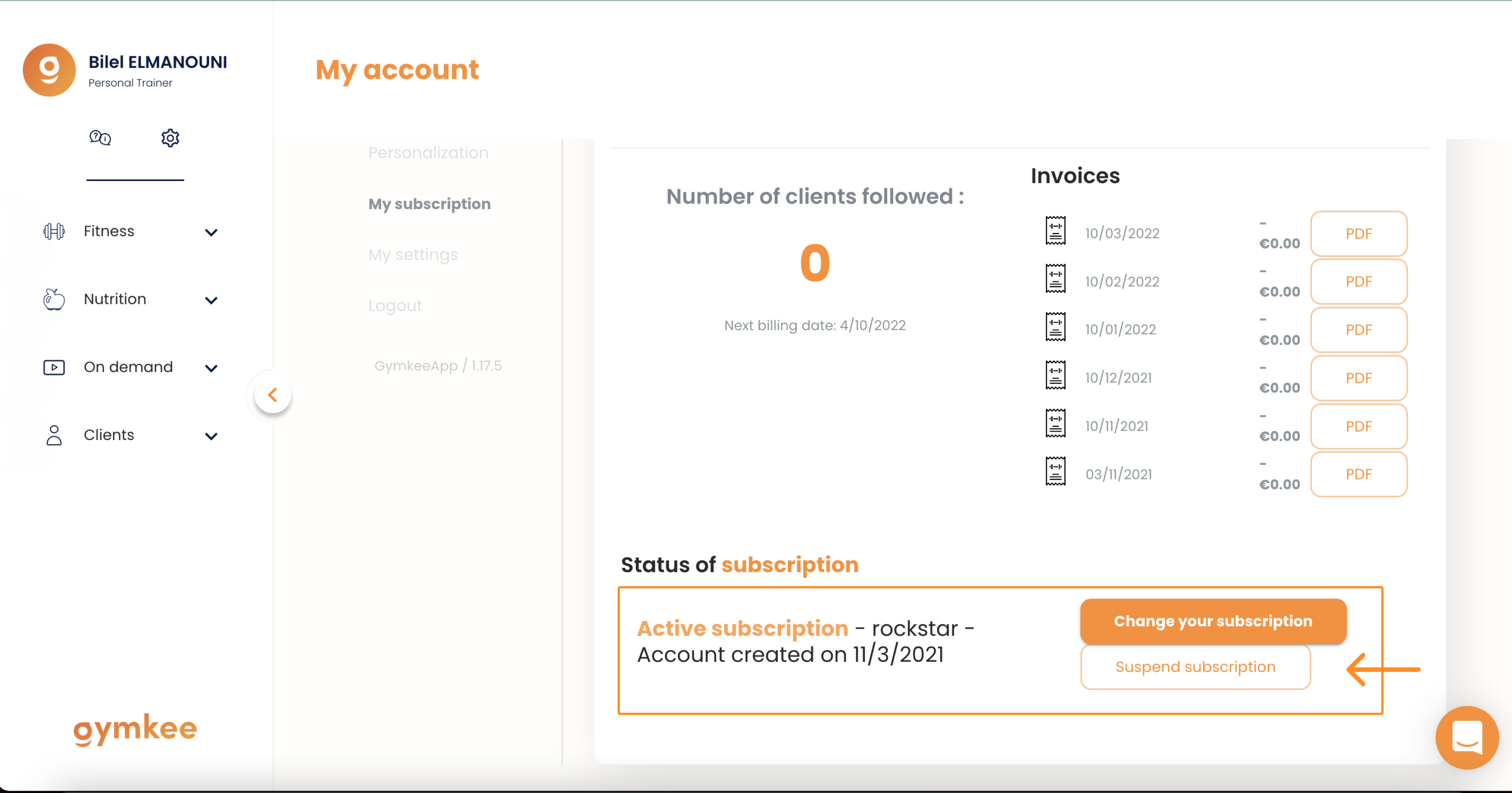
Task: Click the On demand video icon
Action: [54, 367]
